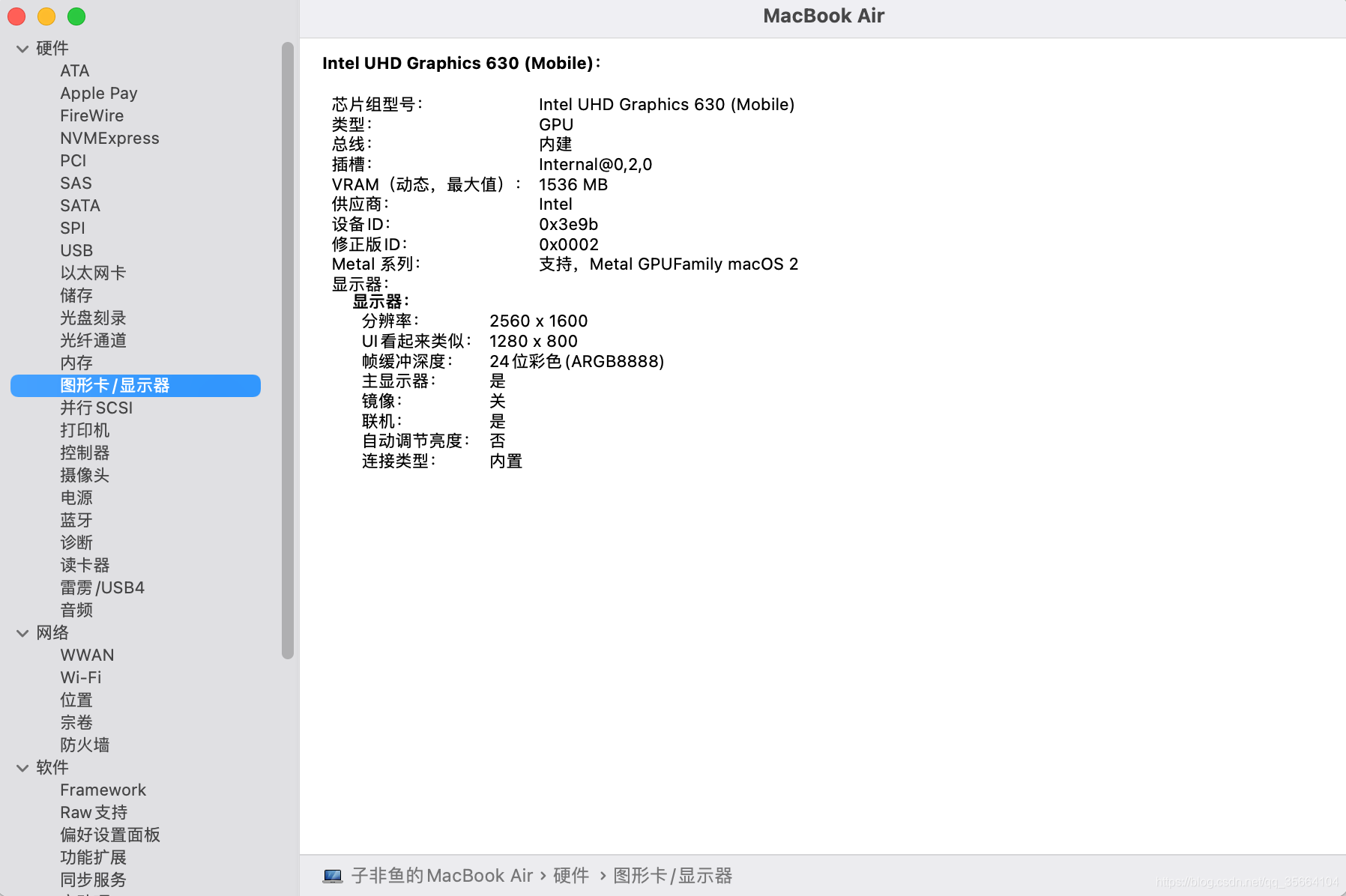Click 图形卡/显示器 in the bottom path bar
Viewport: 1346px width, 896px height.
[673, 876]
